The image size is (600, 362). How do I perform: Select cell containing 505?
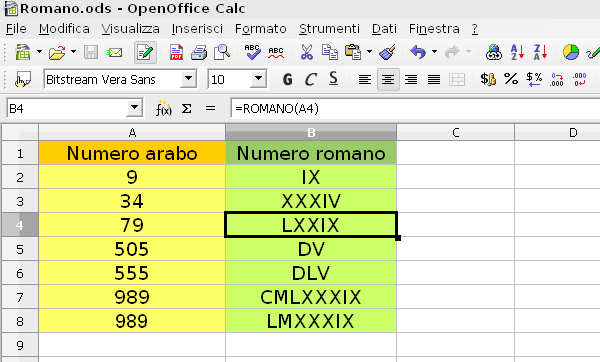pyautogui.click(x=132, y=249)
